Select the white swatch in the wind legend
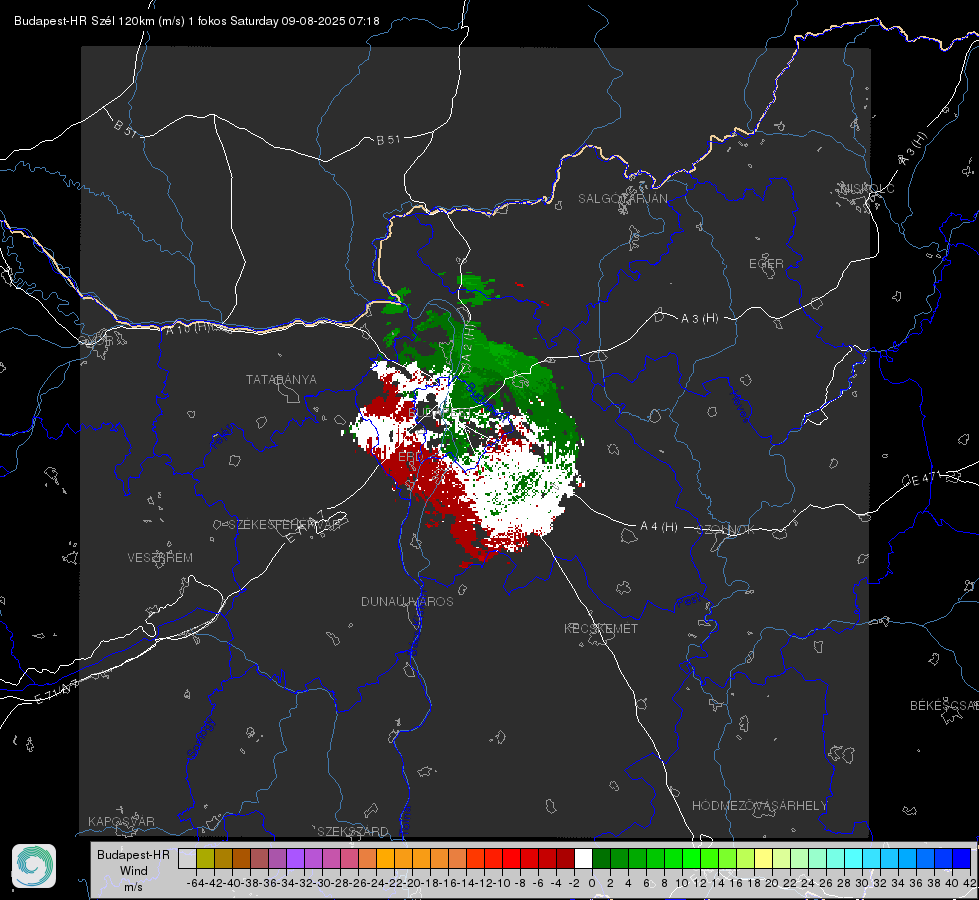This screenshot has width=979, height=900. pos(583,858)
